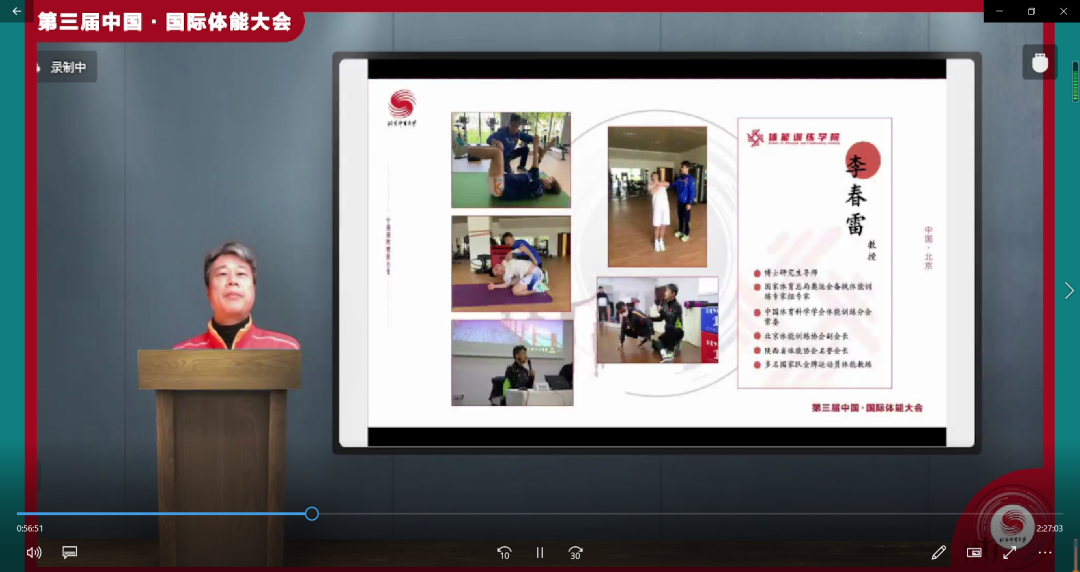Skip back 10 seconds
The width and height of the screenshot is (1080, 572).
tap(504, 553)
